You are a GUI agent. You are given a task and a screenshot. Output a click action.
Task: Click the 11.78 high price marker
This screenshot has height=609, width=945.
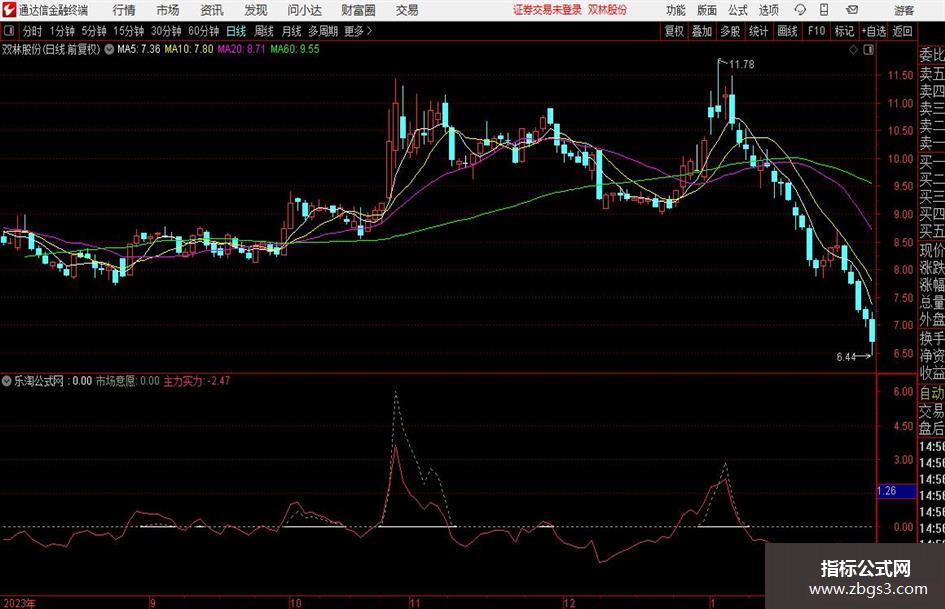741,64
